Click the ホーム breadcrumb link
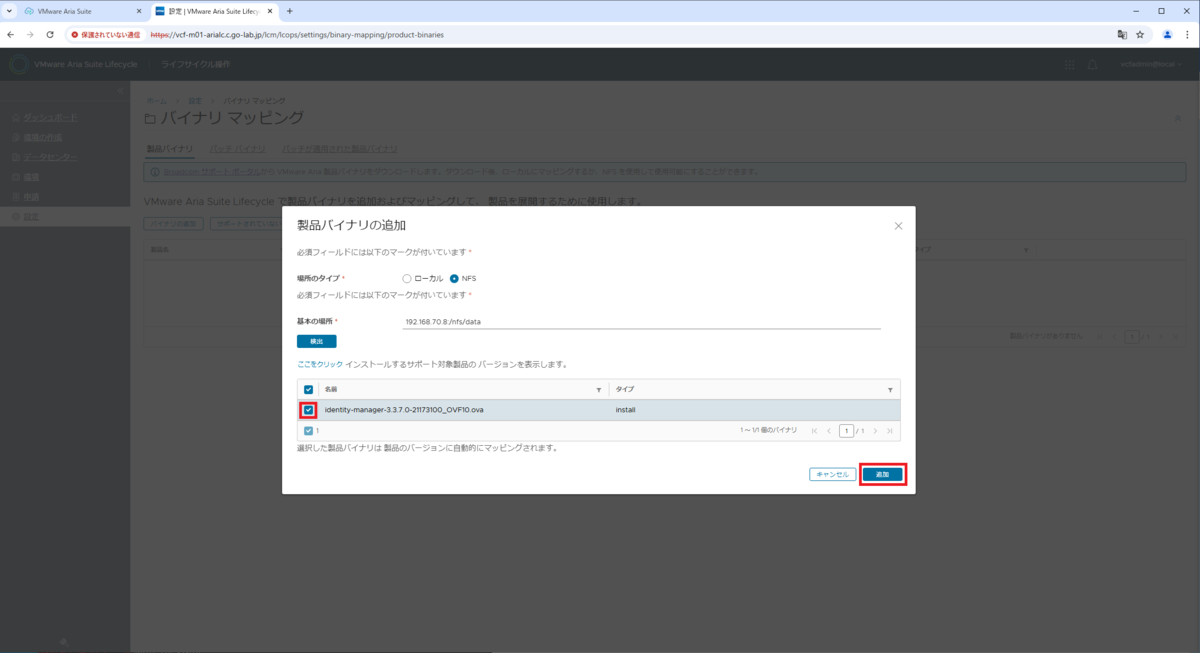 pos(156,101)
